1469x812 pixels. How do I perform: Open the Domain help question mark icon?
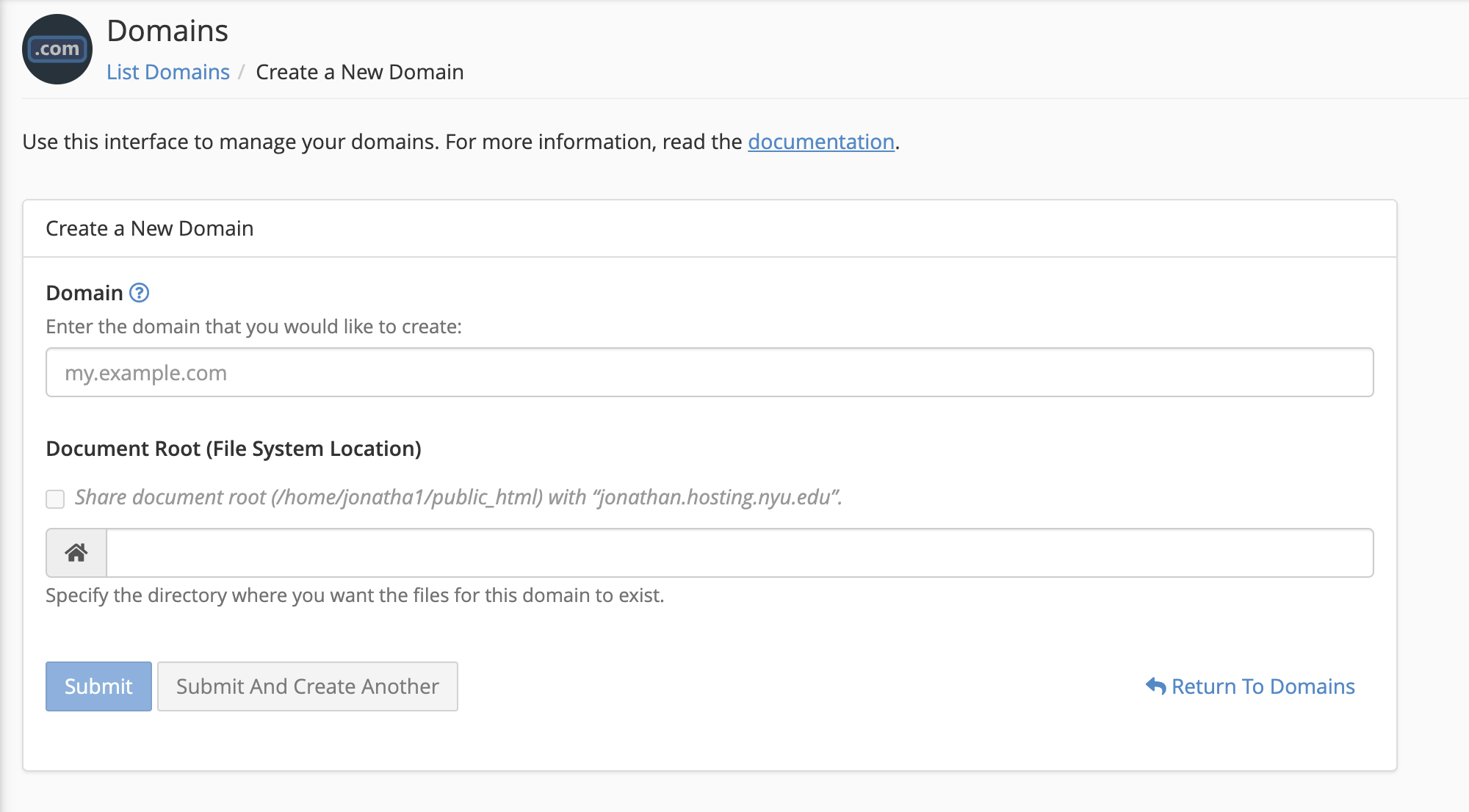point(140,293)
